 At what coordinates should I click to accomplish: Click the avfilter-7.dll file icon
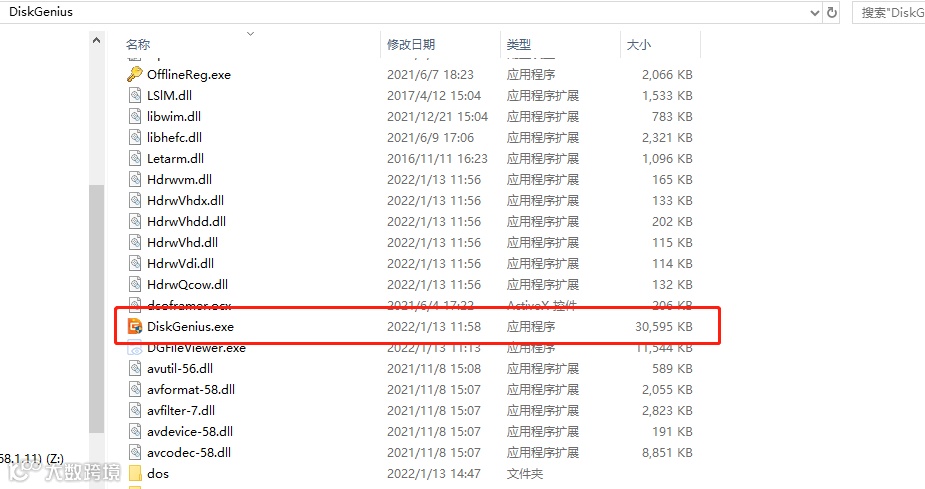135,410
